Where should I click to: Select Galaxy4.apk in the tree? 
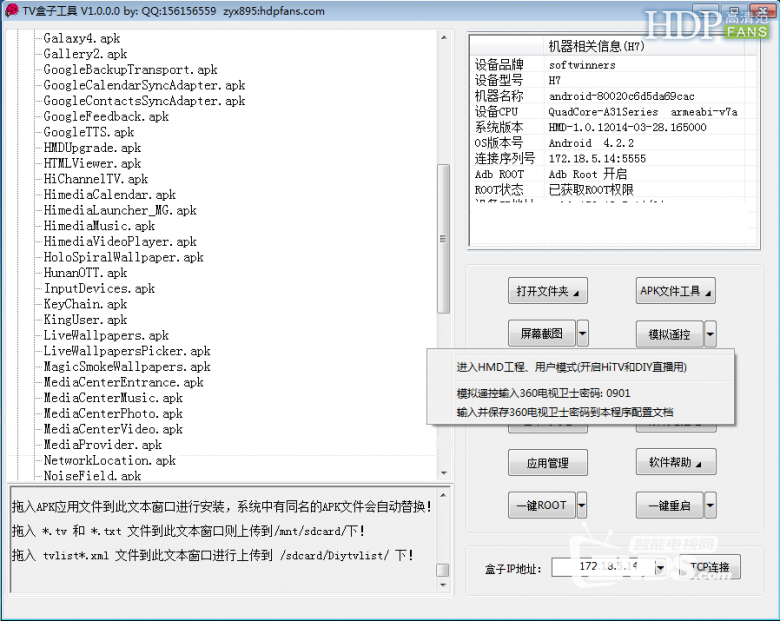pos(82,38)
